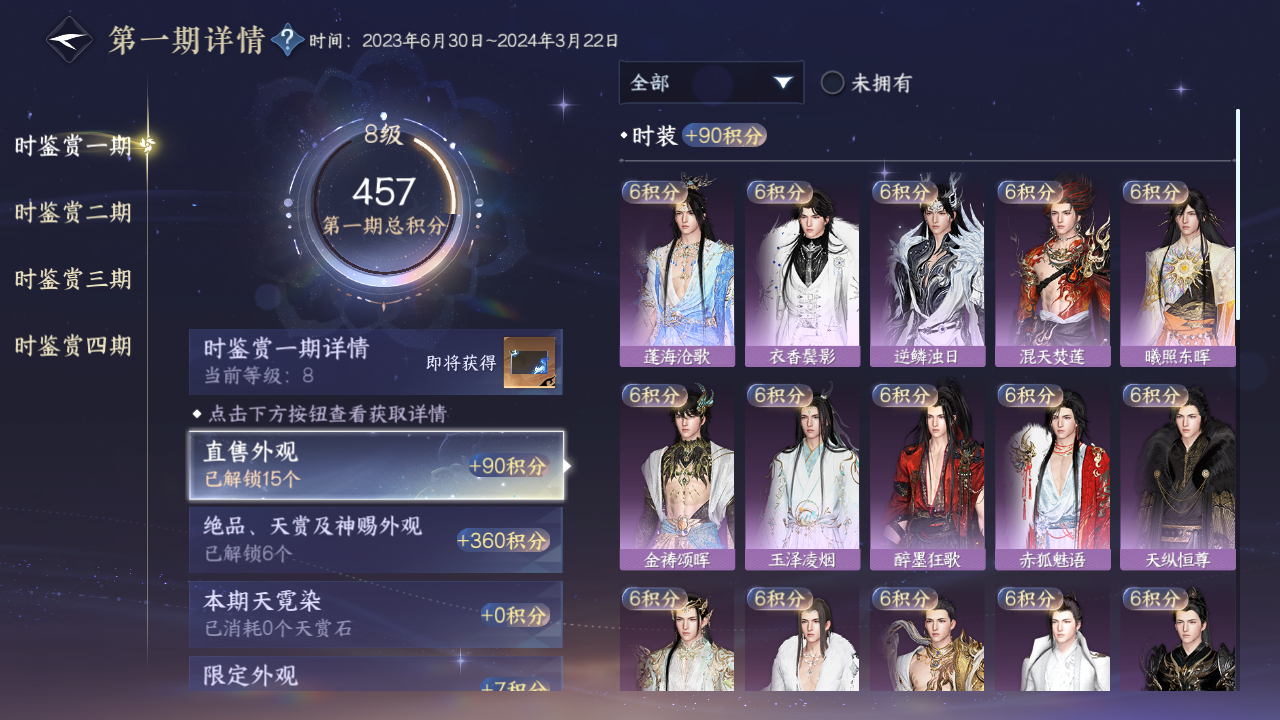Click the dropdown arrow beside 全部

pos(783,83)
